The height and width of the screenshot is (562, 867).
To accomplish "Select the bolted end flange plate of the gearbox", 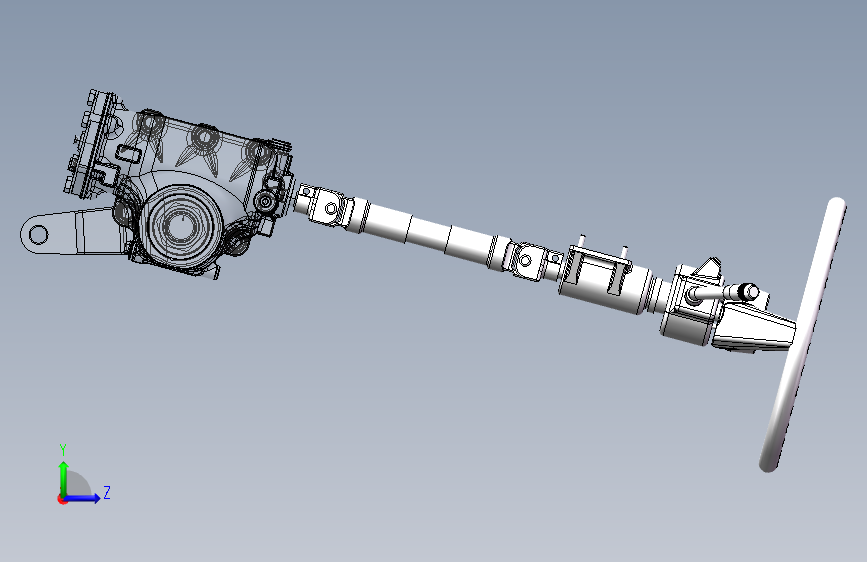I will [x=91, y=144].
